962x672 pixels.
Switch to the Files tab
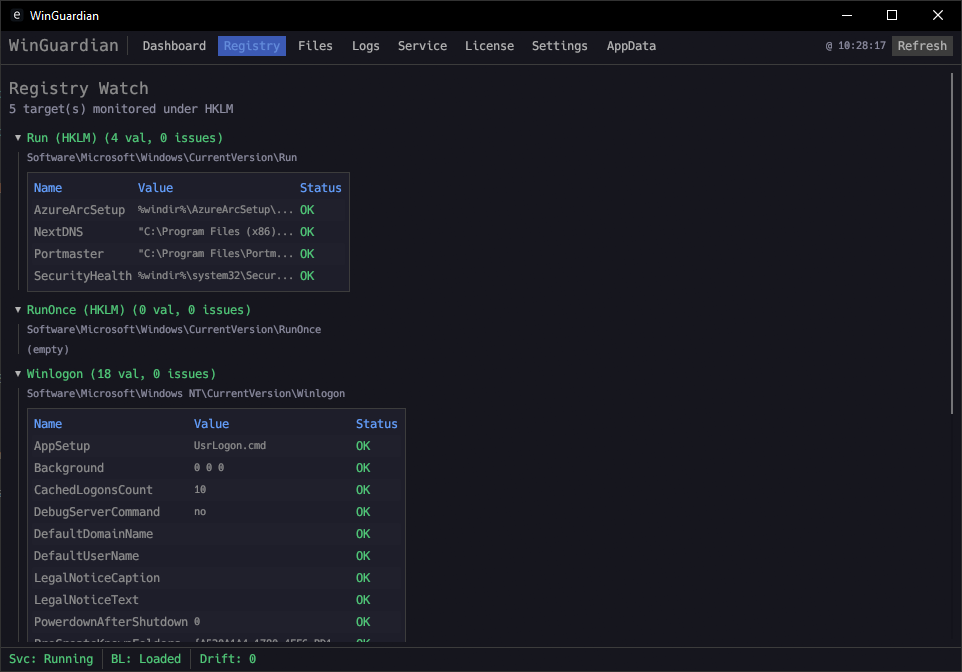[315, 46]
